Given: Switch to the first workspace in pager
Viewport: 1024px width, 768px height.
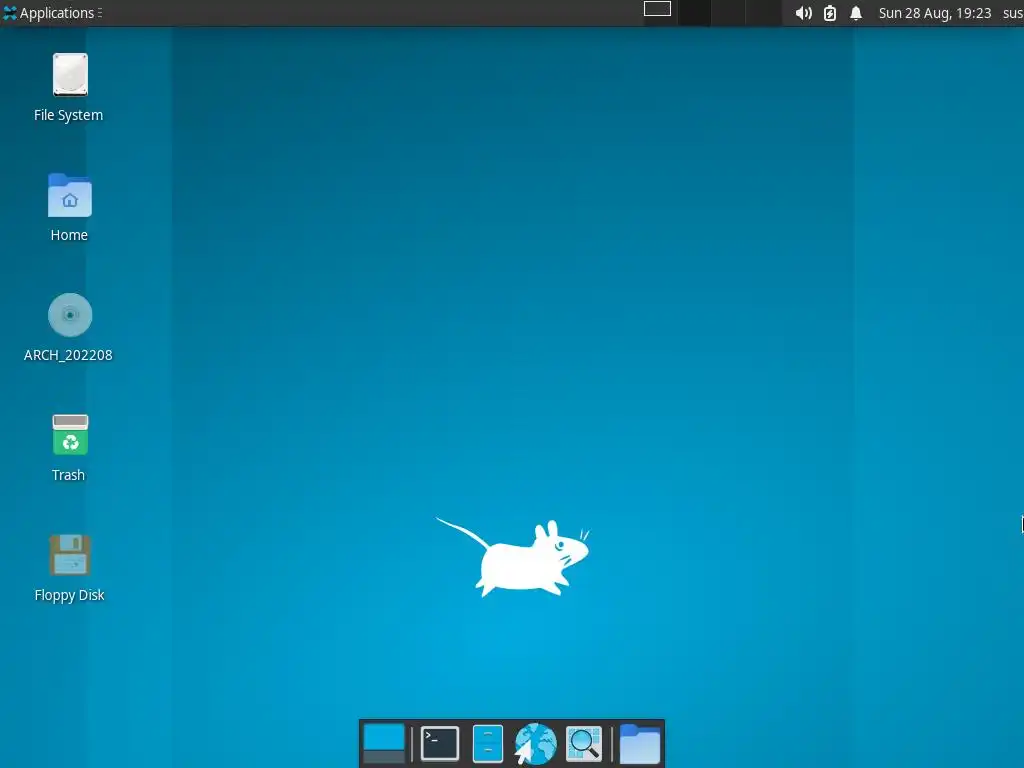Looking at the screenshot, I should coord(658,13).
